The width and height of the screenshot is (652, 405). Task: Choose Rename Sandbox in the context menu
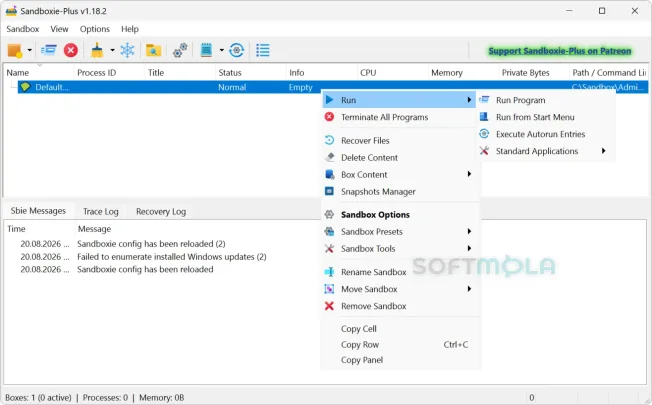pos(373,272)
